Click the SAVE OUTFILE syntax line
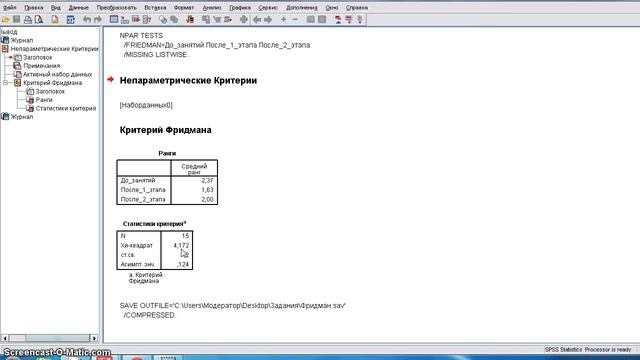 (x=233, y=305)
